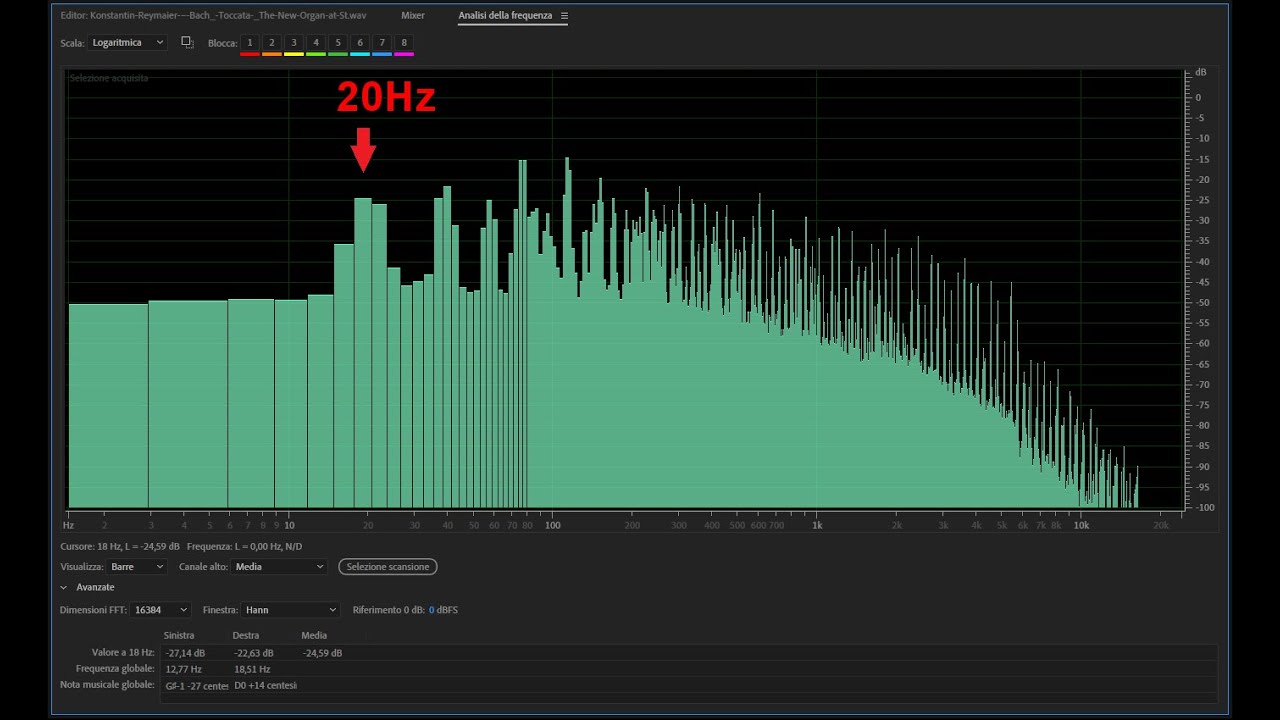
Task: Select the Analisi della frequenza tab
Action: [505, 16]
